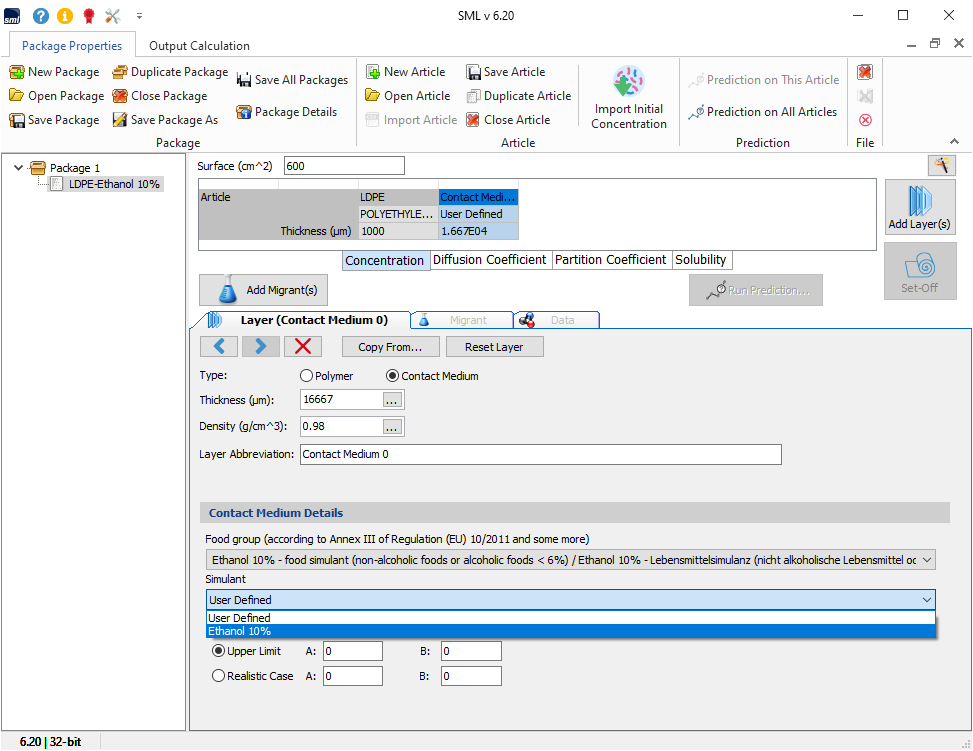The width and height of the screenshot is (973, 751).
Task: Collapse the Package 1 tree node
Action: pyautogui.click(x=19, y=168)
